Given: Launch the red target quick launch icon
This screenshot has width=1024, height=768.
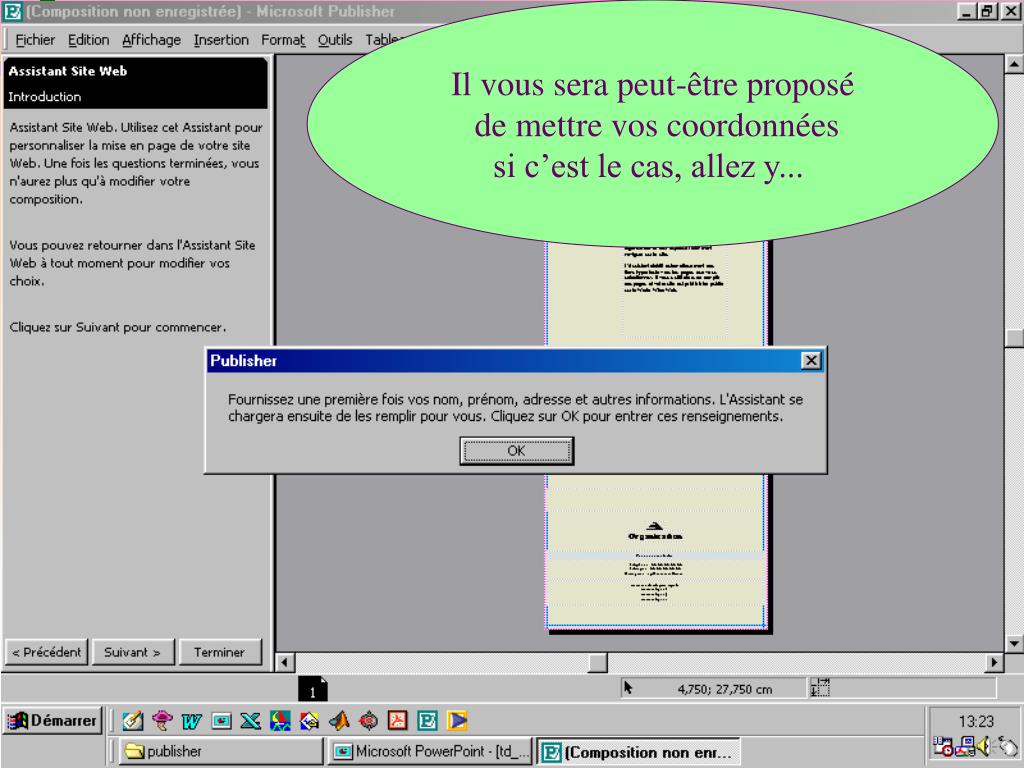Looking at the screenshot, I should click(368, 720).
